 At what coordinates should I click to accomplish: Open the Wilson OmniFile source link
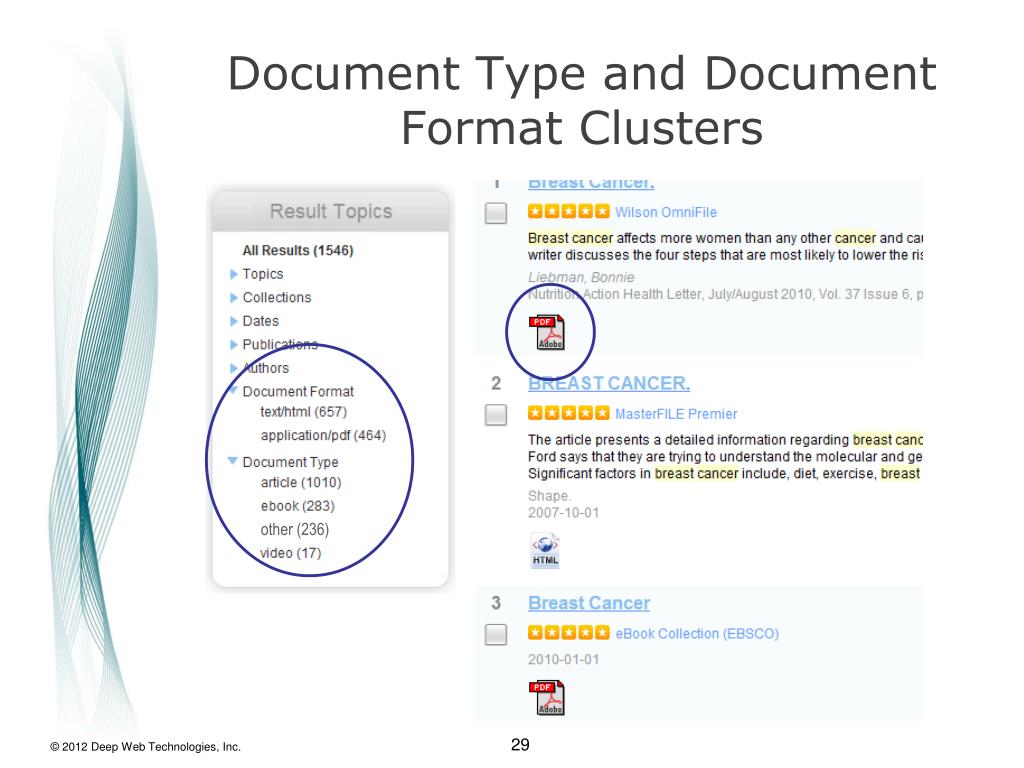pyautogui.click(x=666, y=212)
